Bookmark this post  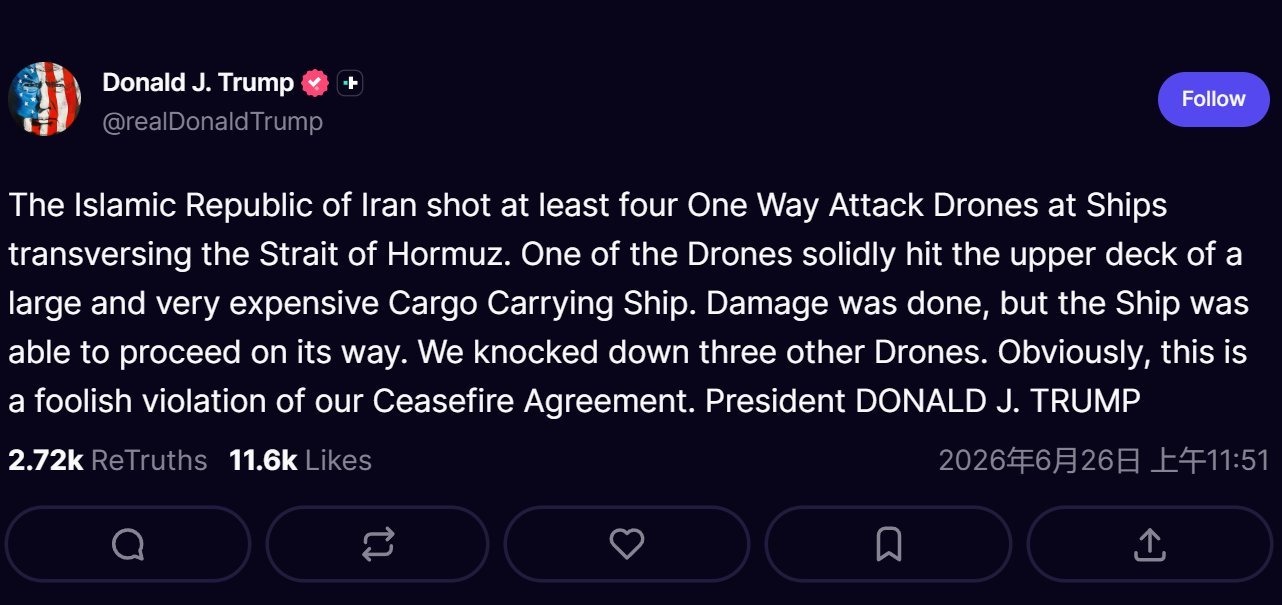(x=888, y=544)
